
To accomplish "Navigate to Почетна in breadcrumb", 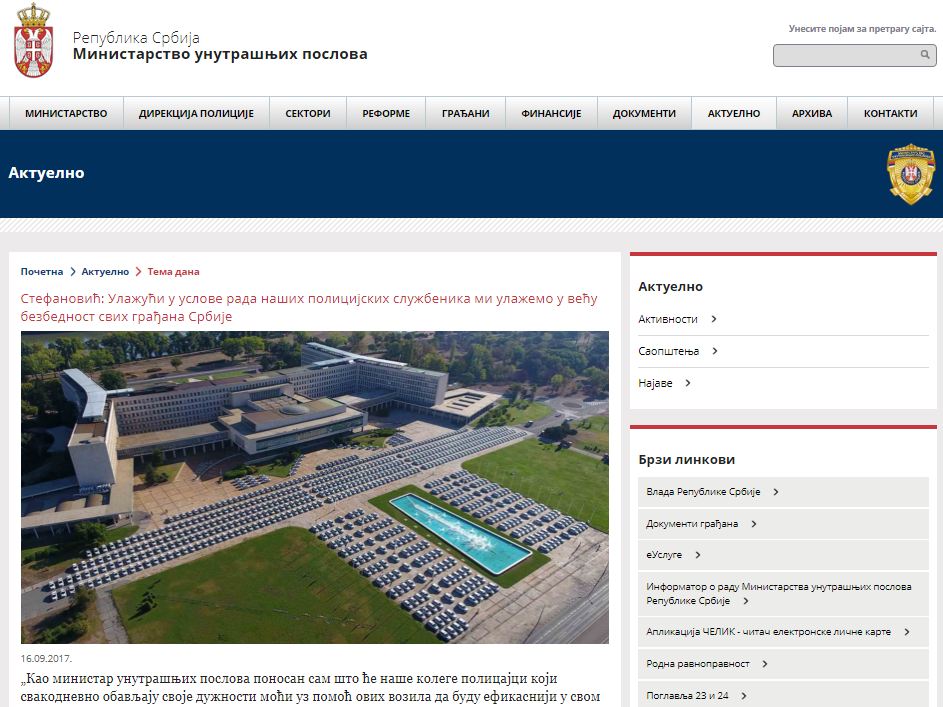I will pyautogui.click(x=42, y=271).
